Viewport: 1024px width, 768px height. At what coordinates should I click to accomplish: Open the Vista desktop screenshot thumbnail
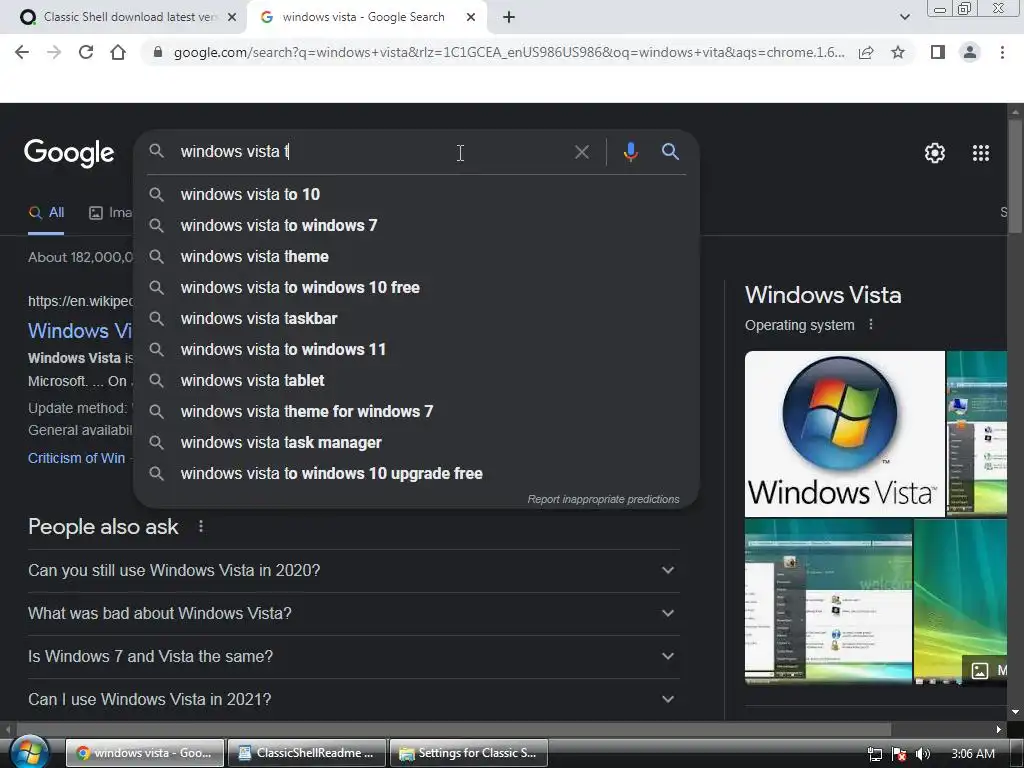[828, 601]
